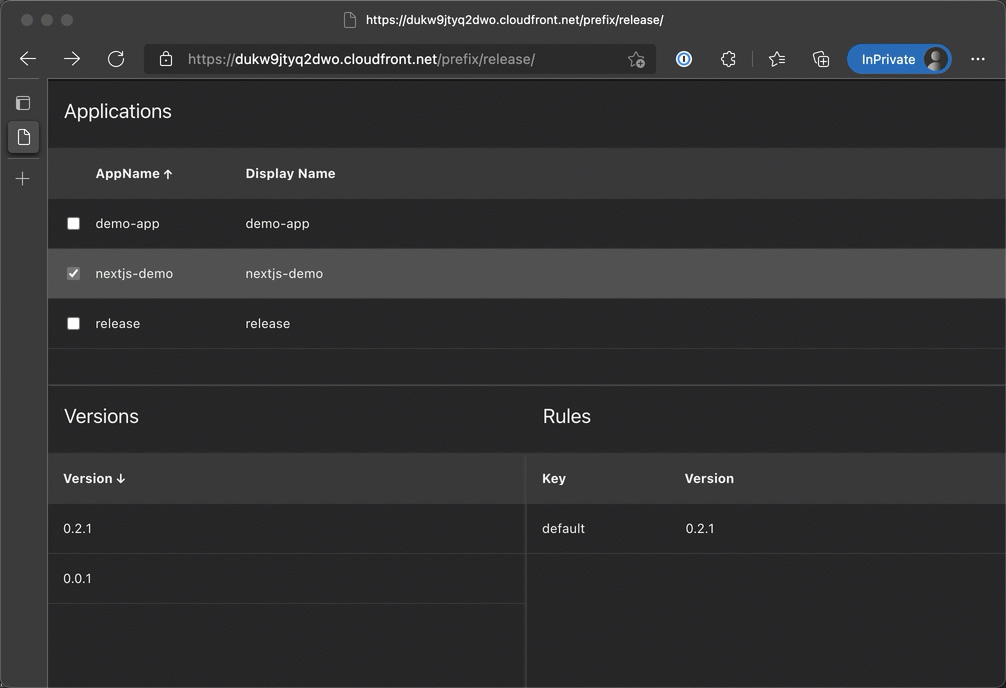This screenshot has width=1006, height=688.
Task: Click the browser back arrow
Action: pos(28,59)
